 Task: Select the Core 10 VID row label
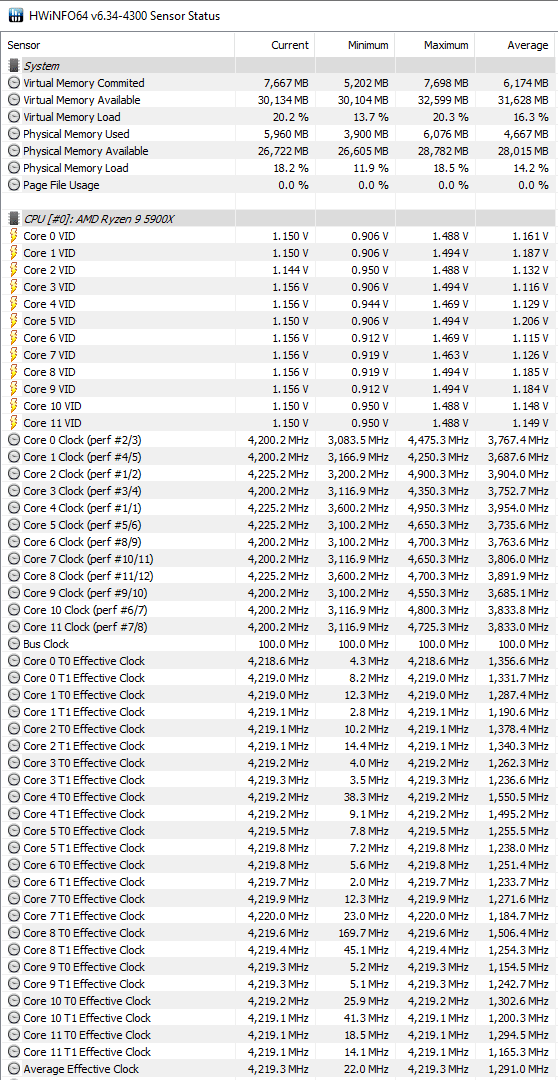pyautogui.click(x=52, y=406)
